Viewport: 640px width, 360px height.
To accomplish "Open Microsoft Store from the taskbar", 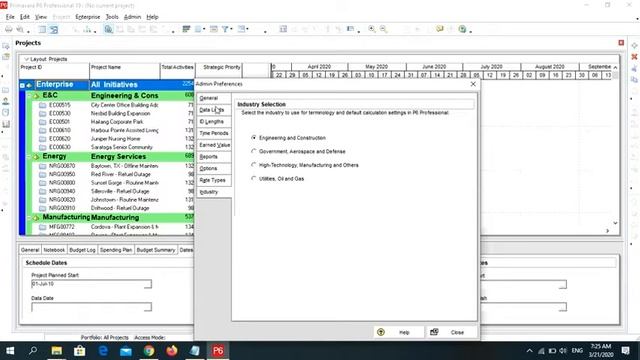I will pos(80,351).
